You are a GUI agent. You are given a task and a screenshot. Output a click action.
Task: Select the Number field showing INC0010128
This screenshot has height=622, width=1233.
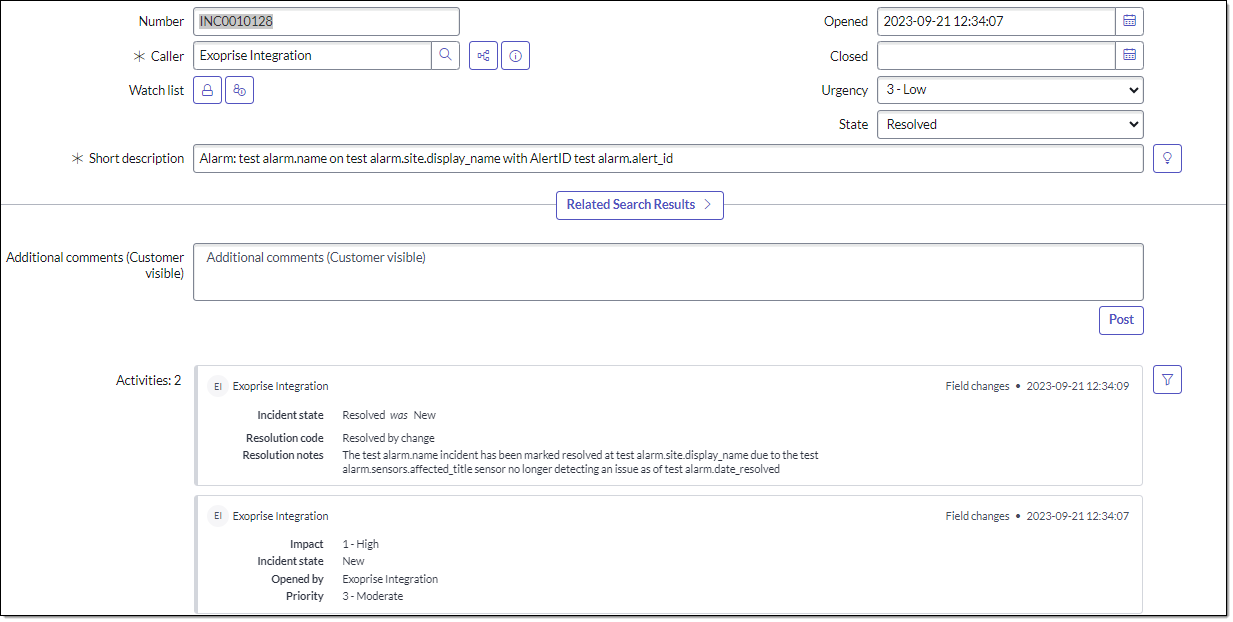pyautogui.click(x=326, y=20)
